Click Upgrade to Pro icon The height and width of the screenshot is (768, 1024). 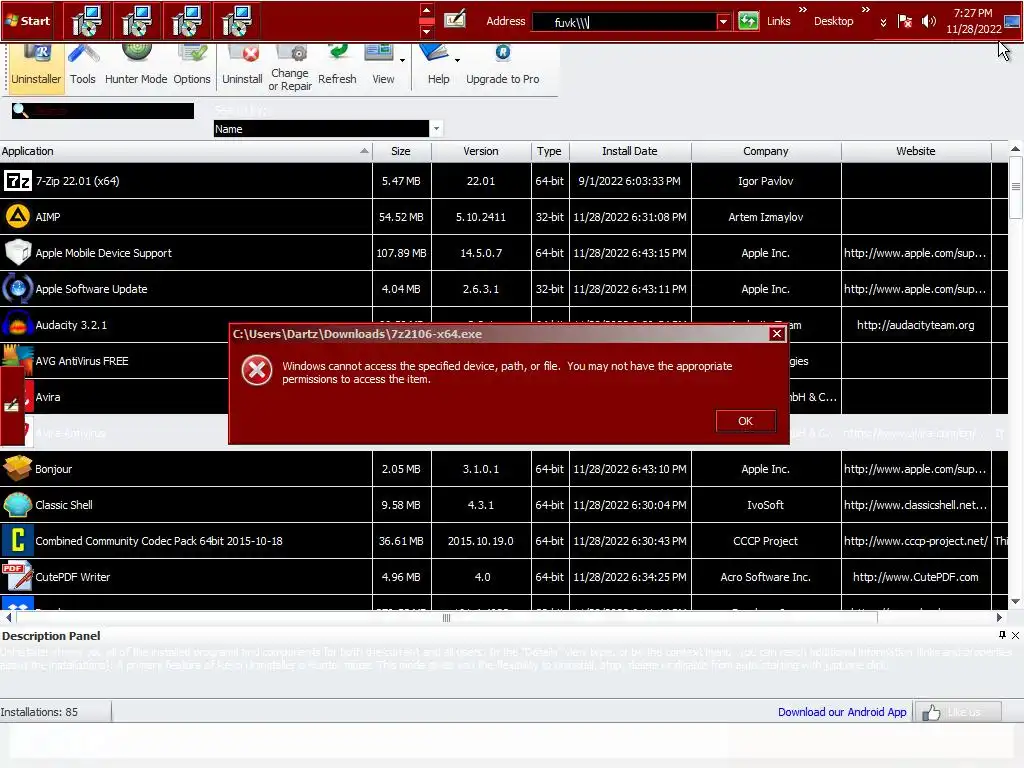pyautogui.click(x=503, y=66)
